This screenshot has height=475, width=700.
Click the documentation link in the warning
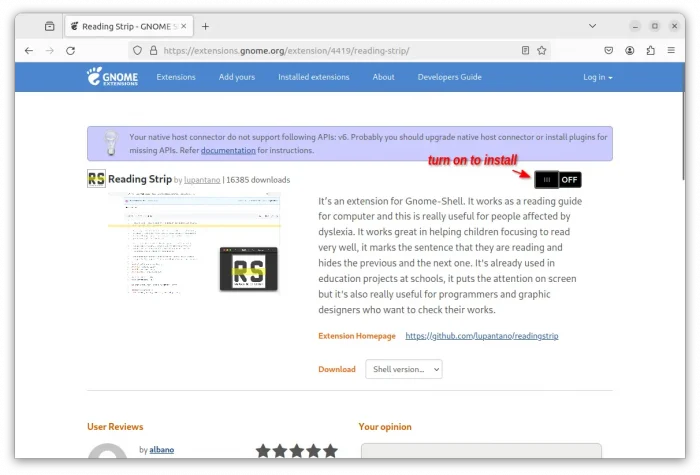click(x=228, y=150)
